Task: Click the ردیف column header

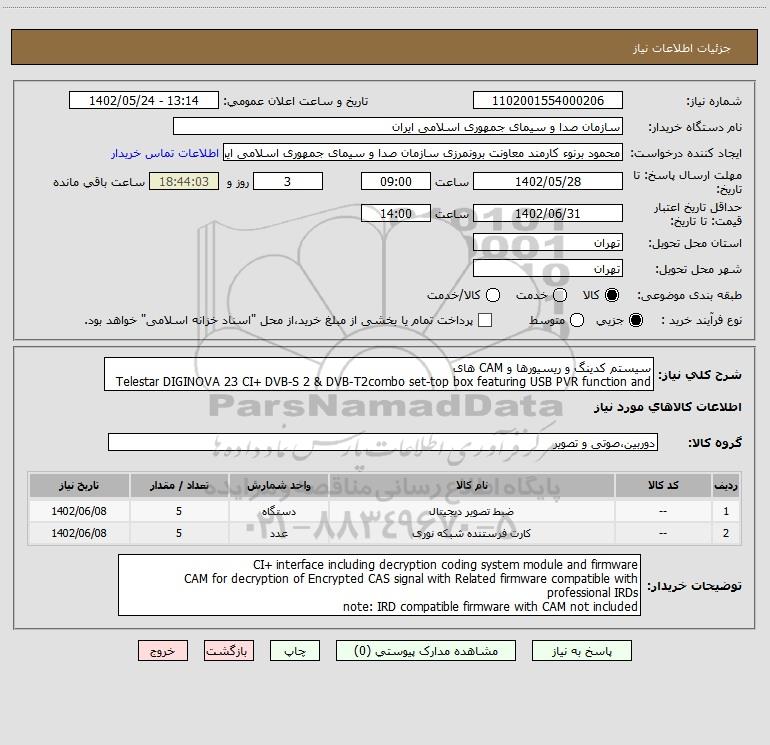Action: pos(726,485)
